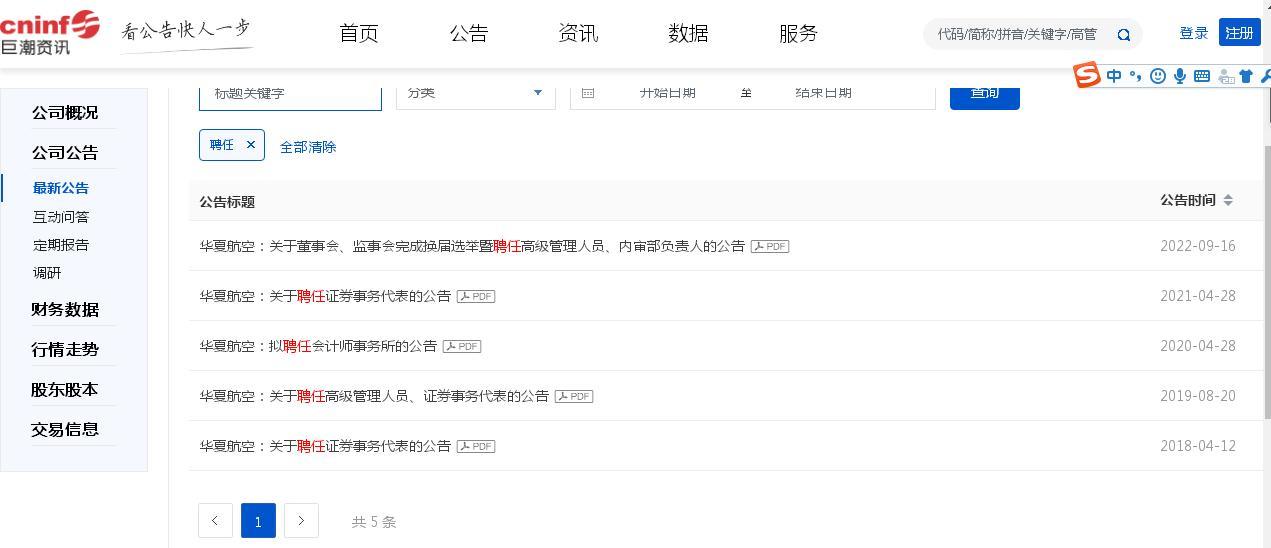Open 公告 in top navigation

468,33
